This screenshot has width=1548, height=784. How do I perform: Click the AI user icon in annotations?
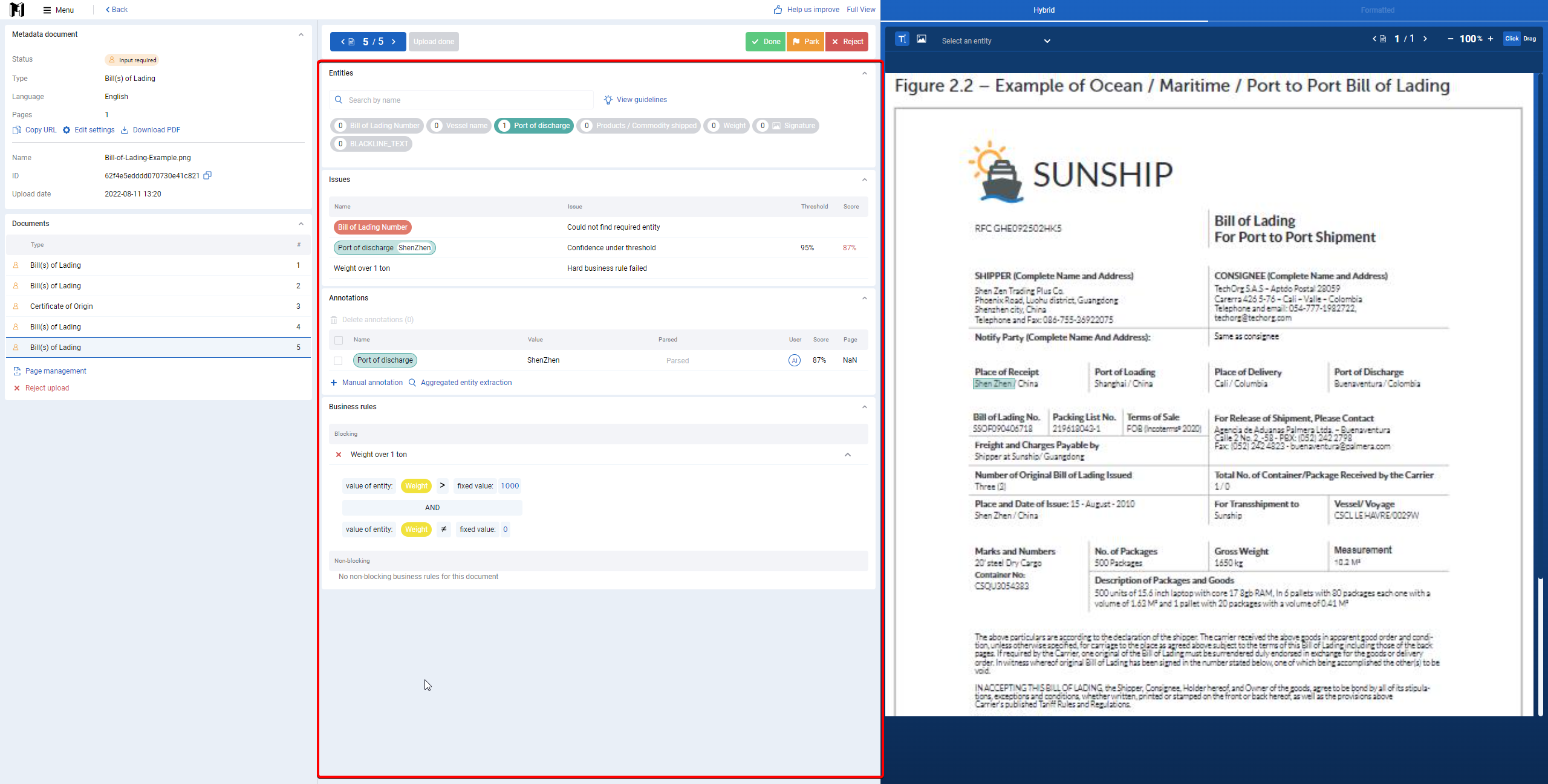pos(795,360)
